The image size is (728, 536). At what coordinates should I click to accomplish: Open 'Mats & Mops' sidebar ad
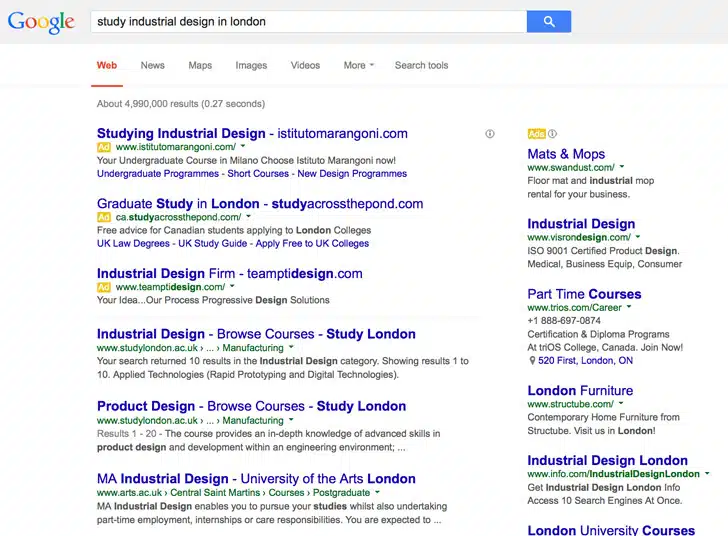coord(566,154)
